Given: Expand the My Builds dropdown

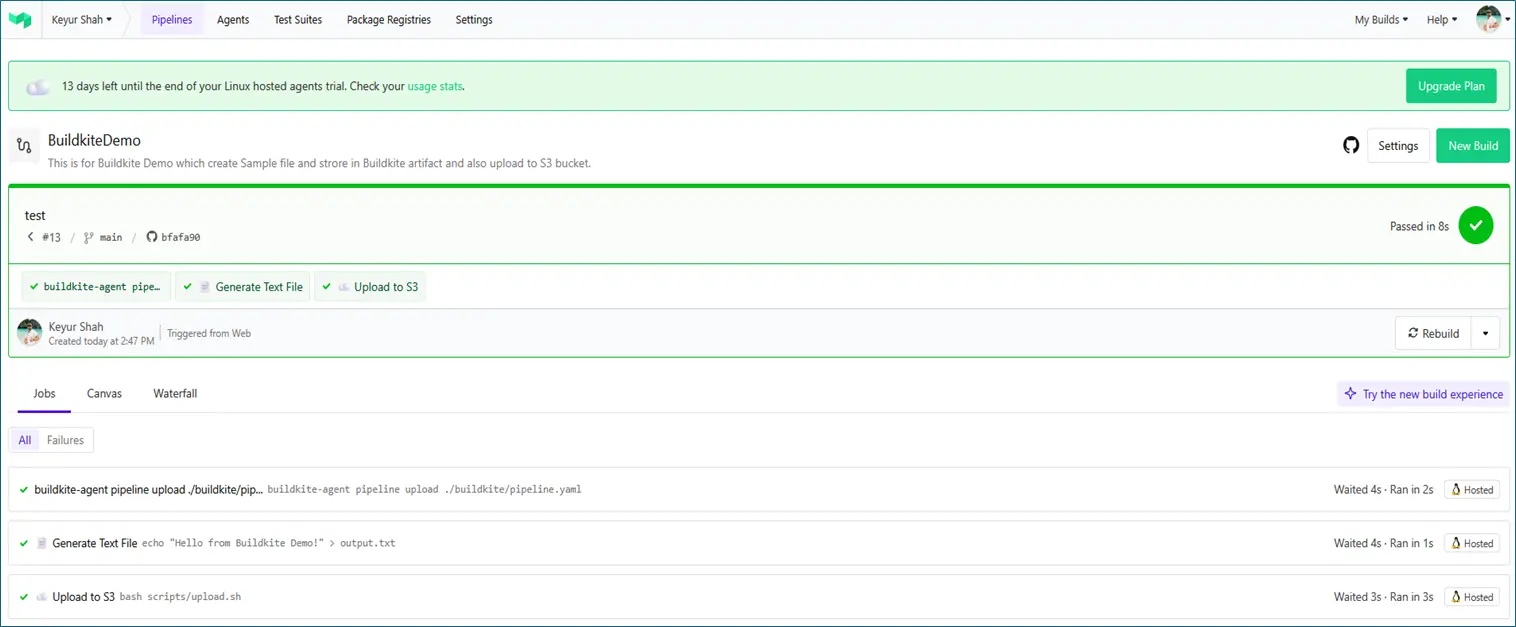Looking at the screenshot, I should [1381, 20].
